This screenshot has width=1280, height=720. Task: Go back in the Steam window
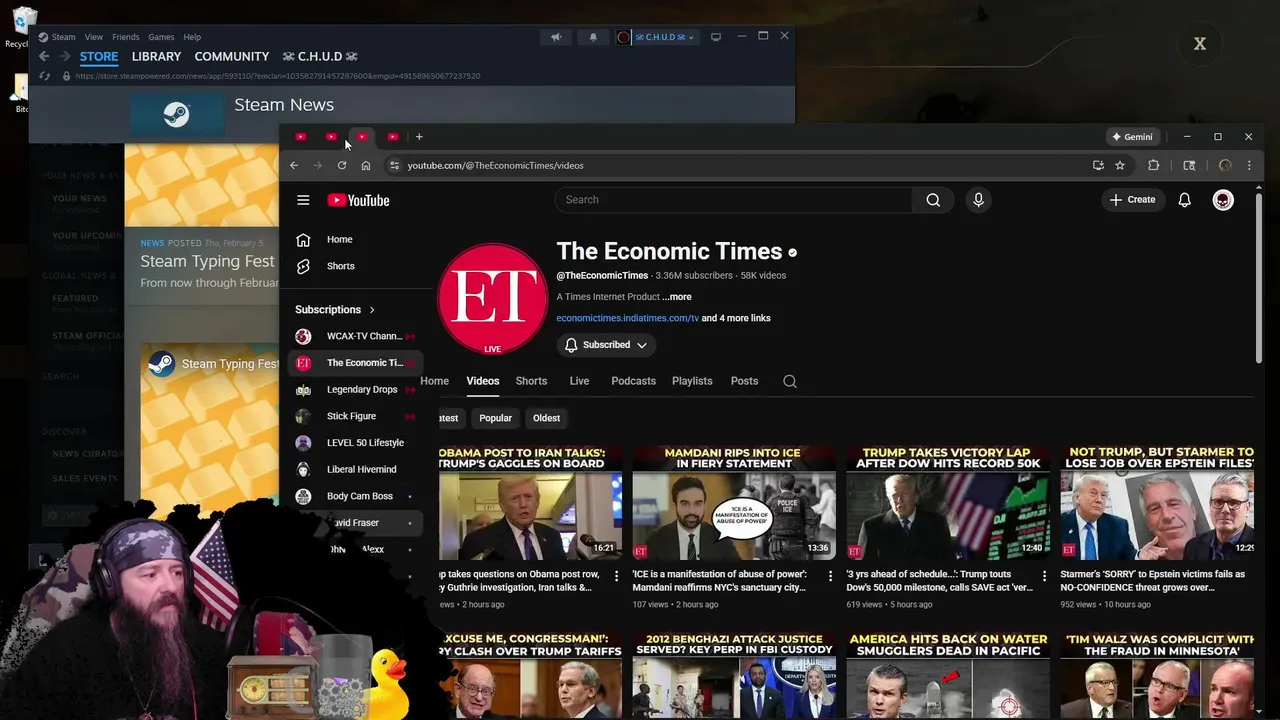pos(44,57)
